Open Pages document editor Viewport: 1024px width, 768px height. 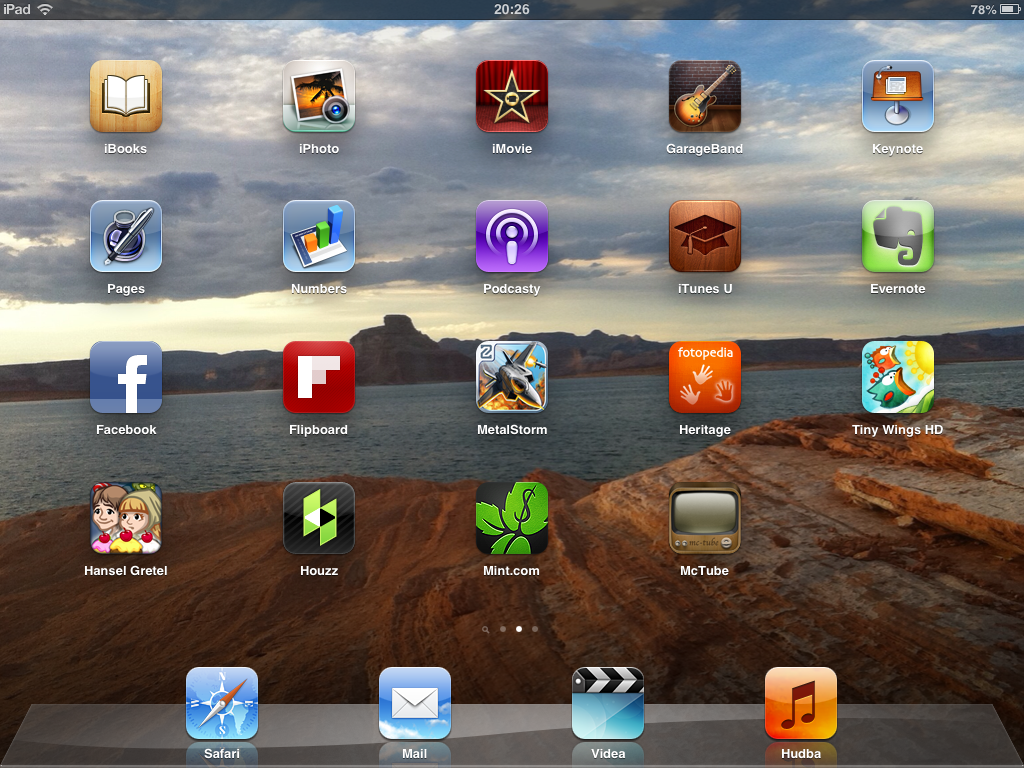click(125, 237)
